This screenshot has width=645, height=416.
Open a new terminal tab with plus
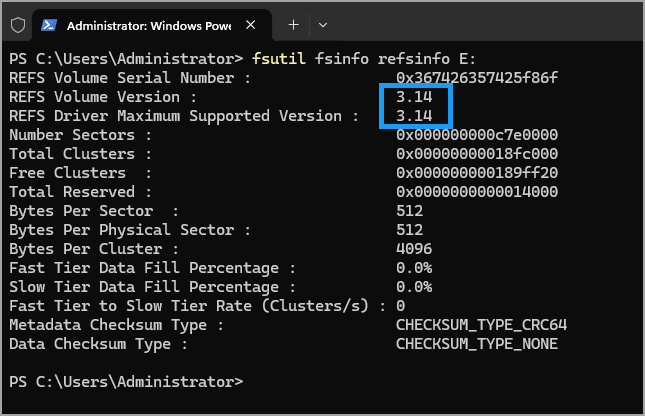pos(293,25)
